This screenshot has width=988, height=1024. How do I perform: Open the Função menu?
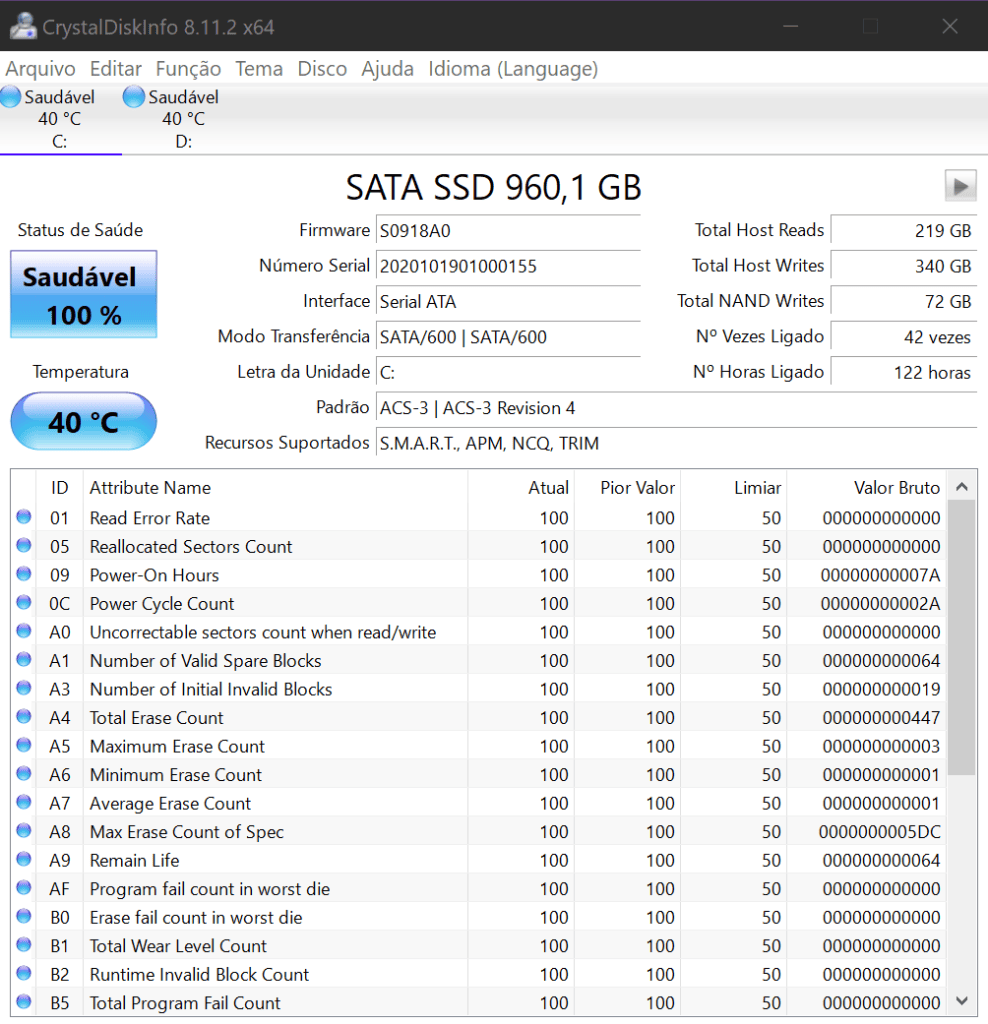coord(188,69)
